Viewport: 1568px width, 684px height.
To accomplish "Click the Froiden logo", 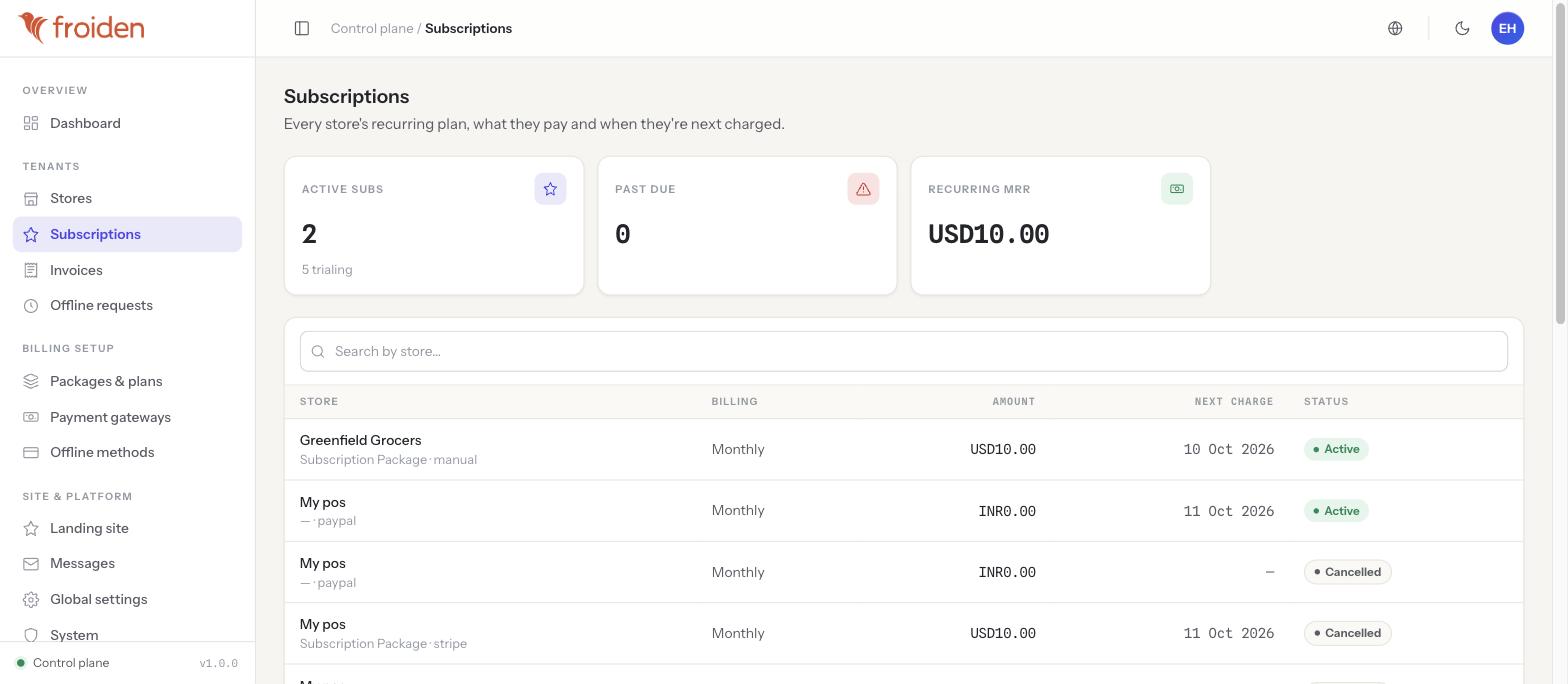I will point(81,28).
